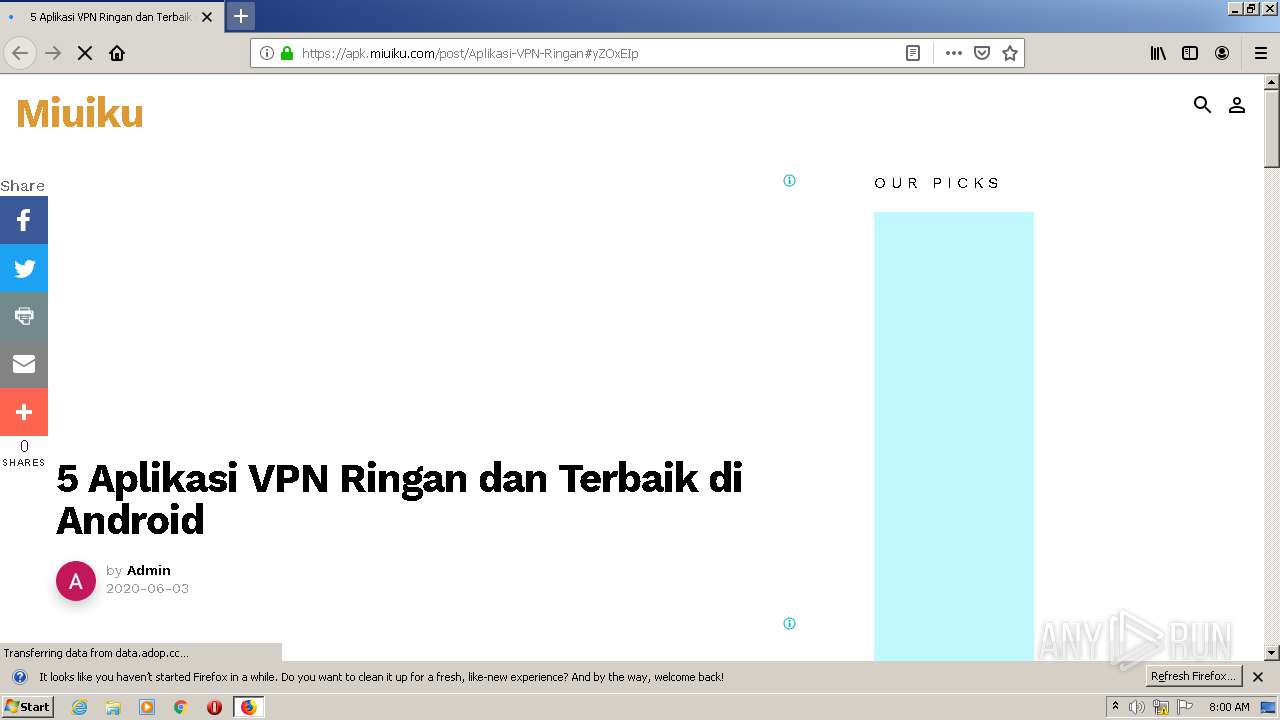Open the network tray icon
Image resolution: width=1280 pixels, height=720 pixels.
(1161, 707)
